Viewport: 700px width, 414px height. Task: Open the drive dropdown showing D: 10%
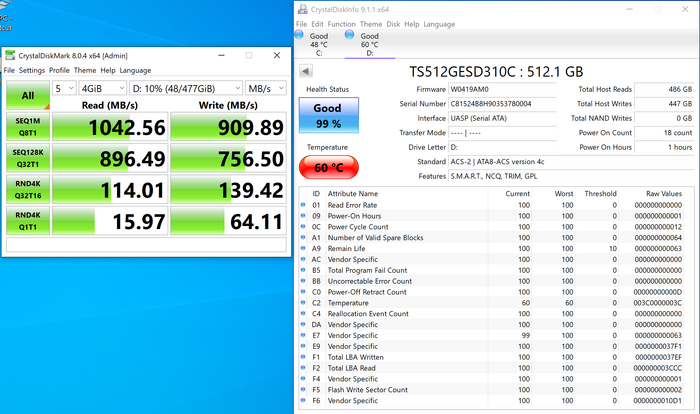(186, 88)
